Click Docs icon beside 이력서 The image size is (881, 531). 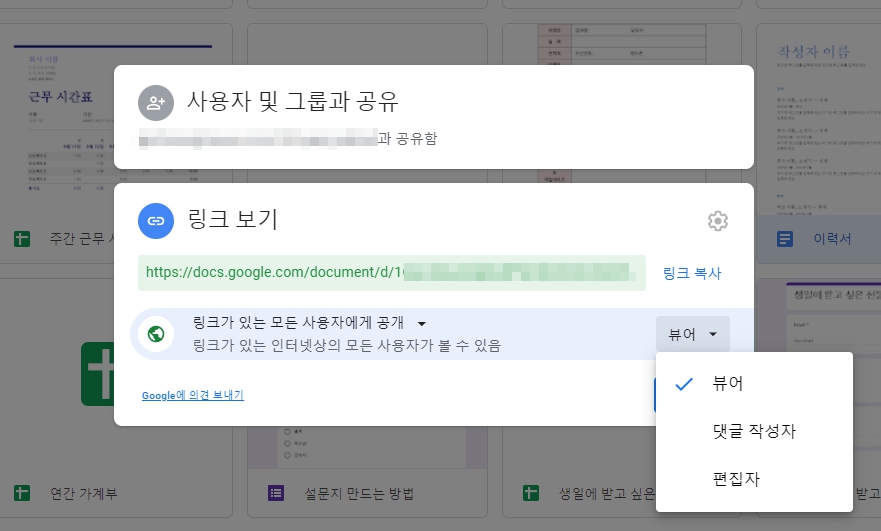(x=785, y=239)
